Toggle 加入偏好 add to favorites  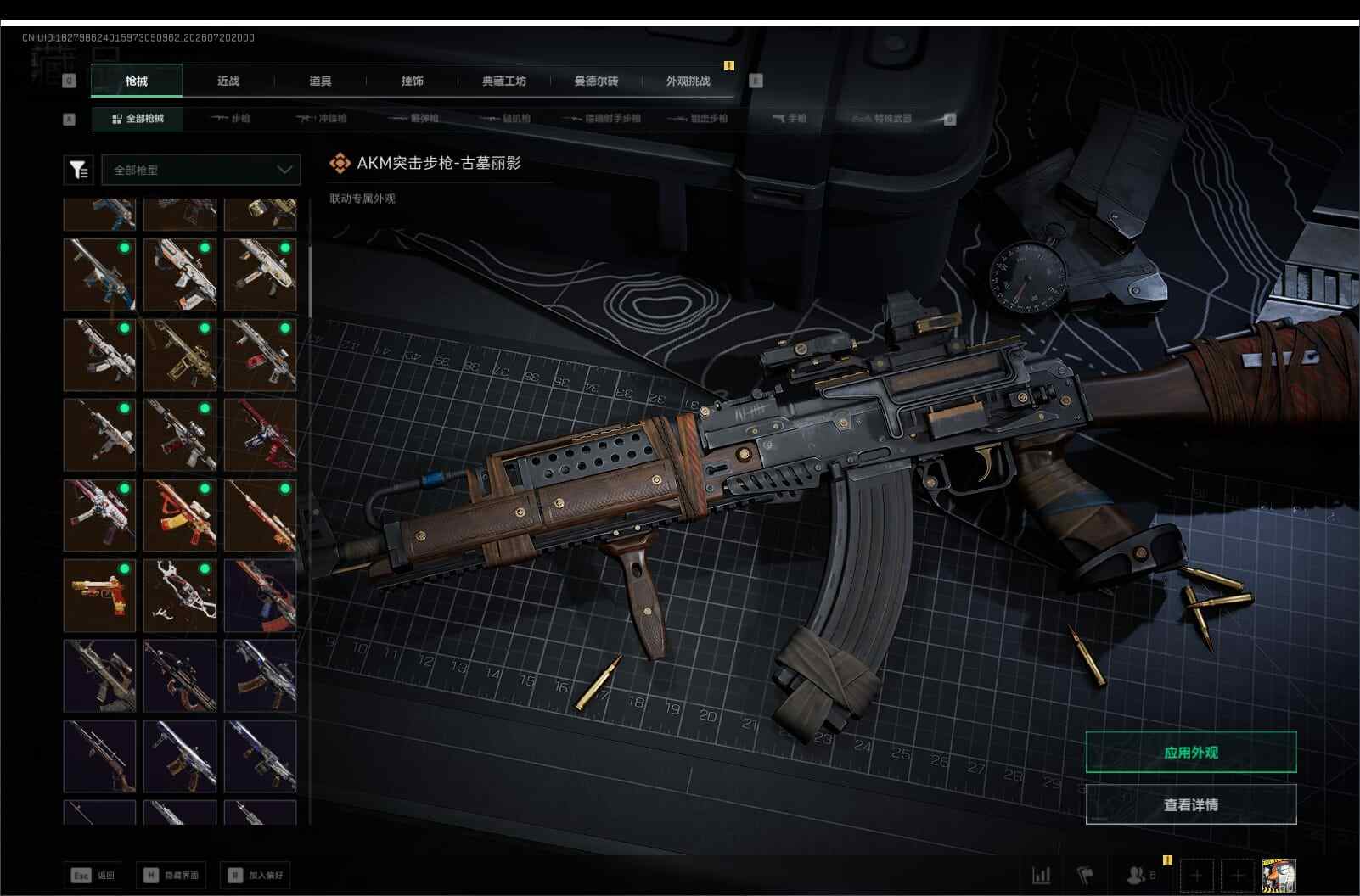coord(256,876)
